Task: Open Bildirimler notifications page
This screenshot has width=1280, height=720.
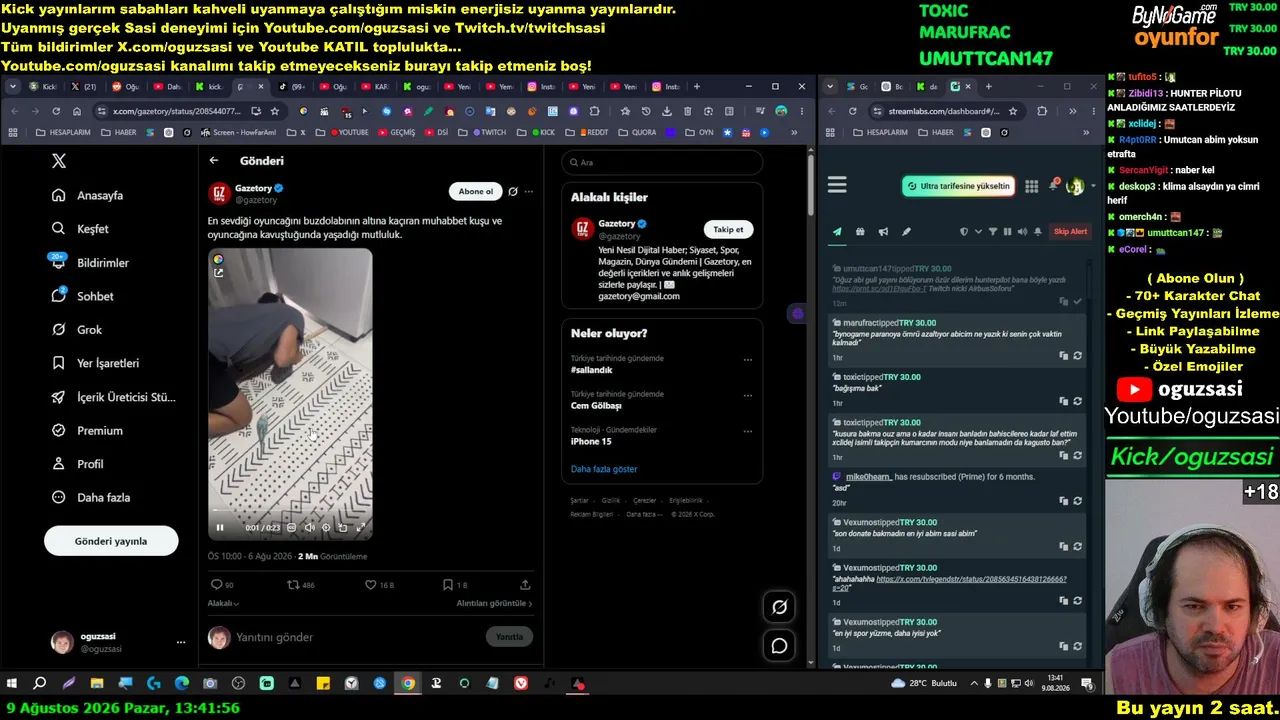Action: [92, 262]
